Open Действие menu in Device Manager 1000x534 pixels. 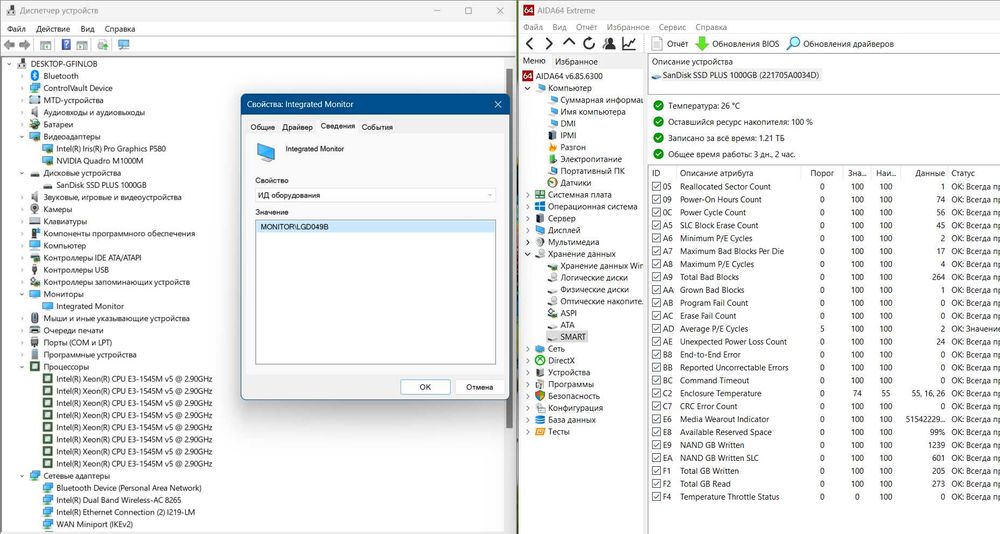coord(53,29)
